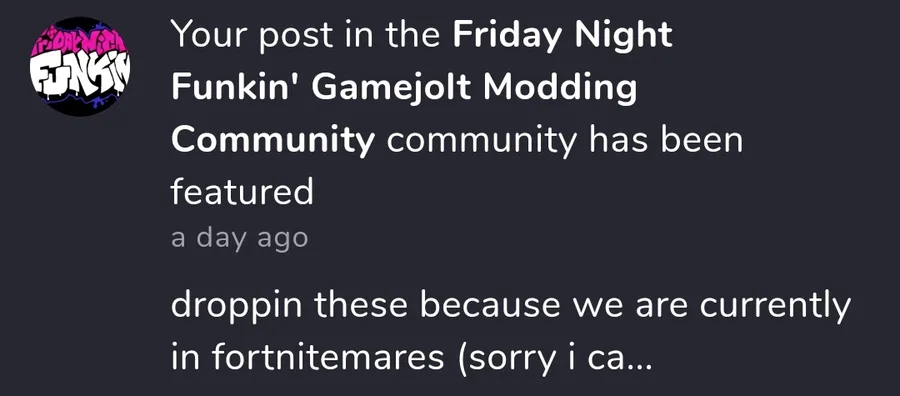The height and width of the screenshot is (396, 900).
Task: Click the truncated '(sorry i ca...' text
Action: [554, 359]
